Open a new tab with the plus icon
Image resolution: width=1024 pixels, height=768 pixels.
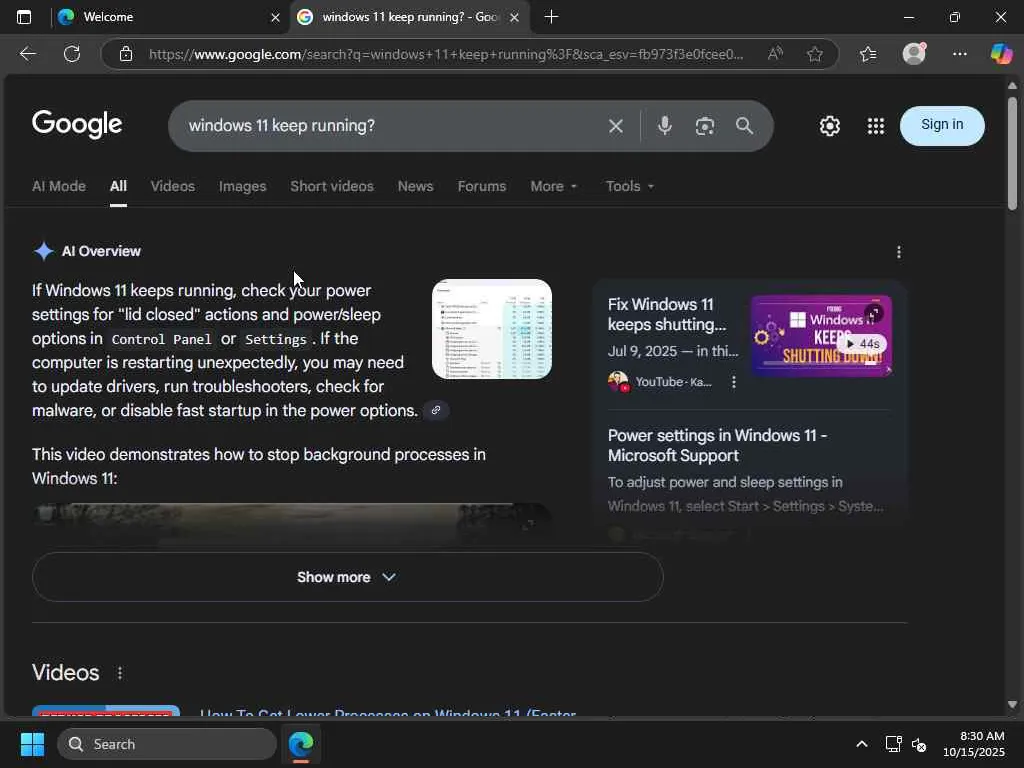coord(551,17)
